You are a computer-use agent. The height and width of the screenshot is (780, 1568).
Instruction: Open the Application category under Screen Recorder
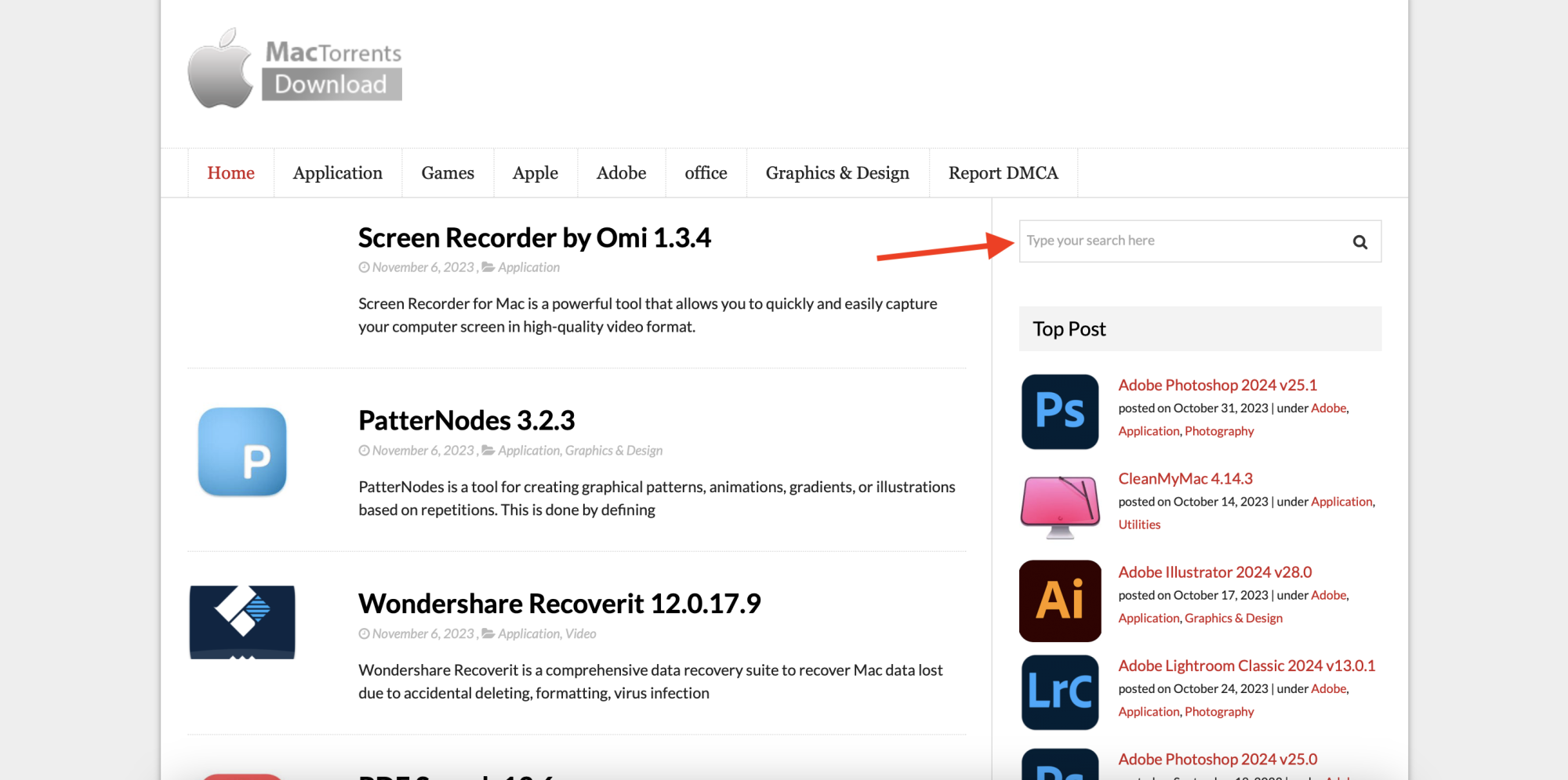click(529, 267)
